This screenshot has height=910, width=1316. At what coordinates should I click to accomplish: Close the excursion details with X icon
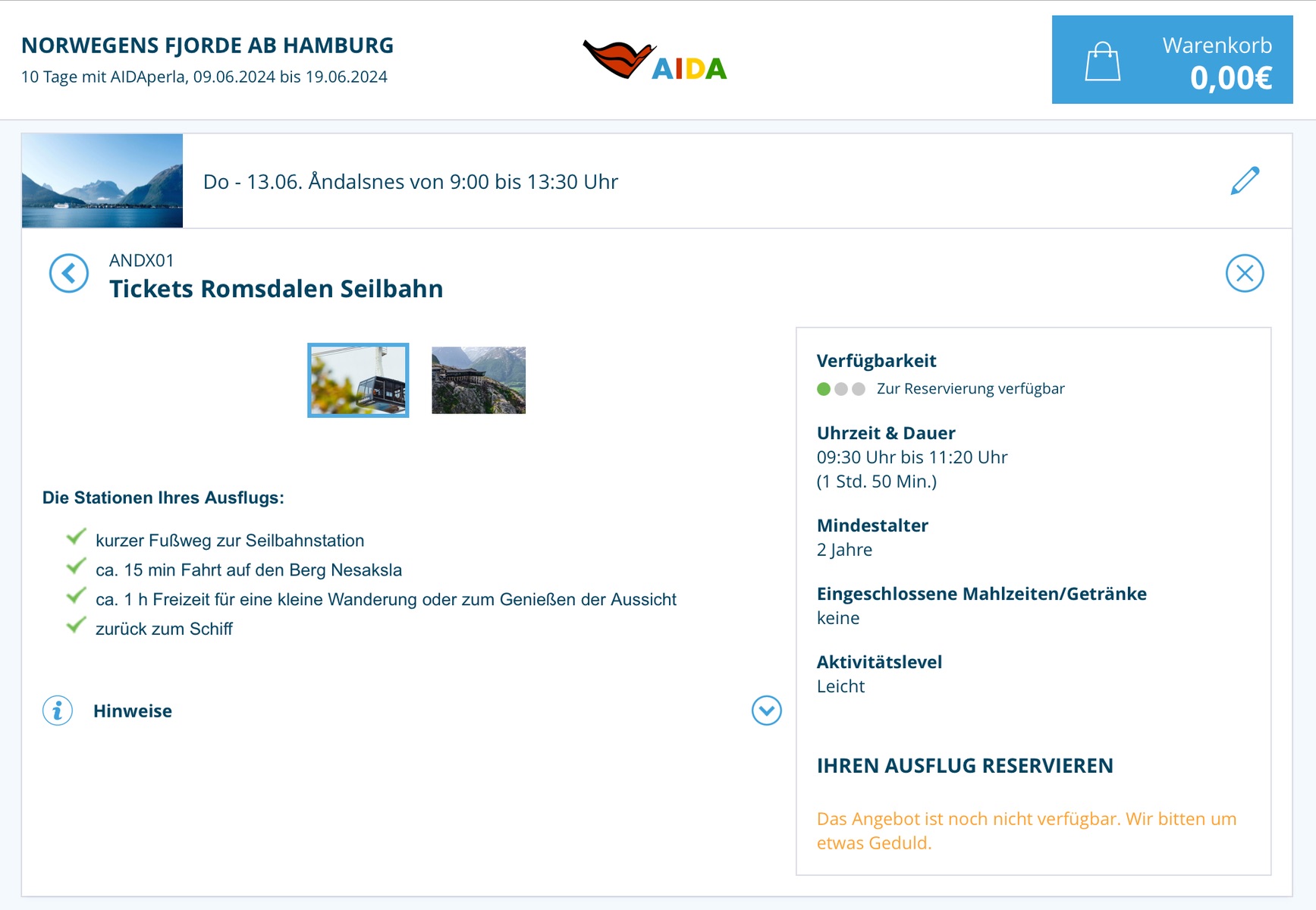pyautogui.click(x=1244, y=273)
